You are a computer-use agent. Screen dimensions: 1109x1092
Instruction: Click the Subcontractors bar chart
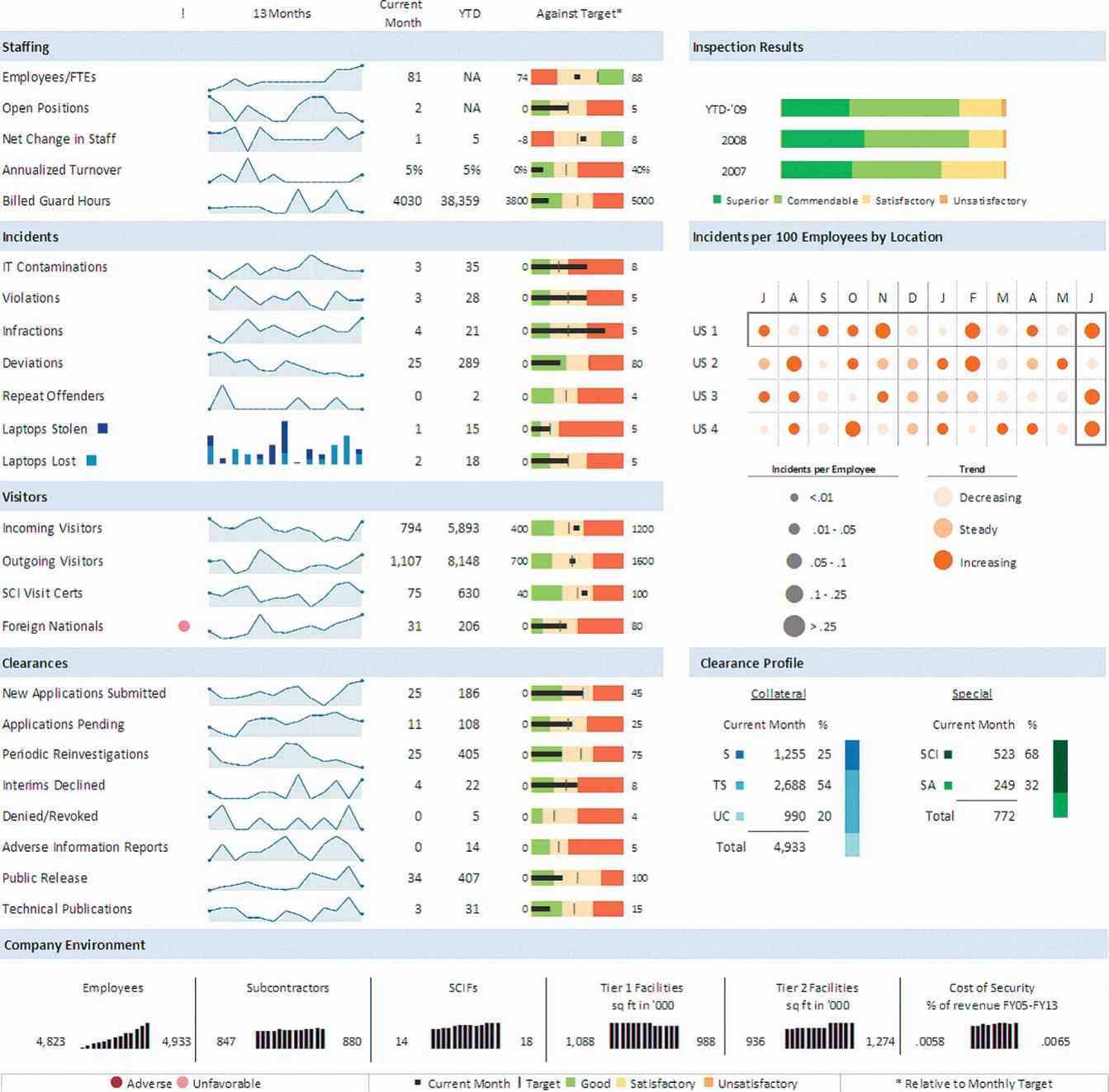pyautogui.click(x=290, y=1038)
